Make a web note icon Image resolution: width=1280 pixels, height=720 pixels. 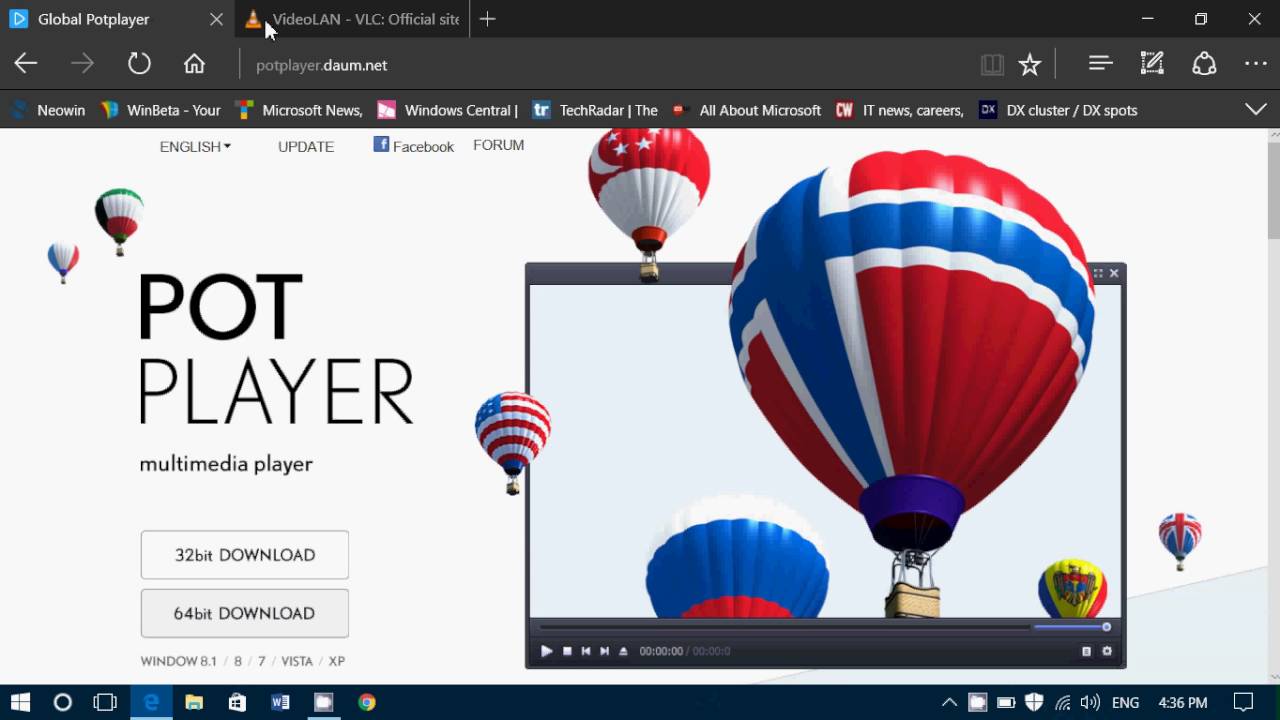pos(1152,64)
